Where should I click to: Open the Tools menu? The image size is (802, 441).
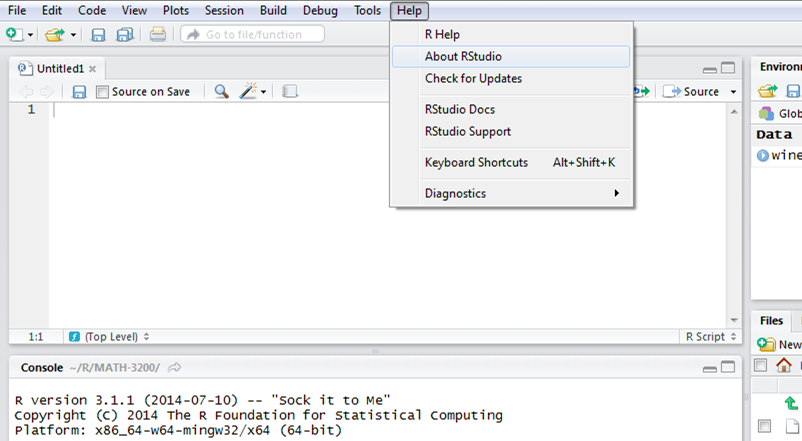coord(367,10)
